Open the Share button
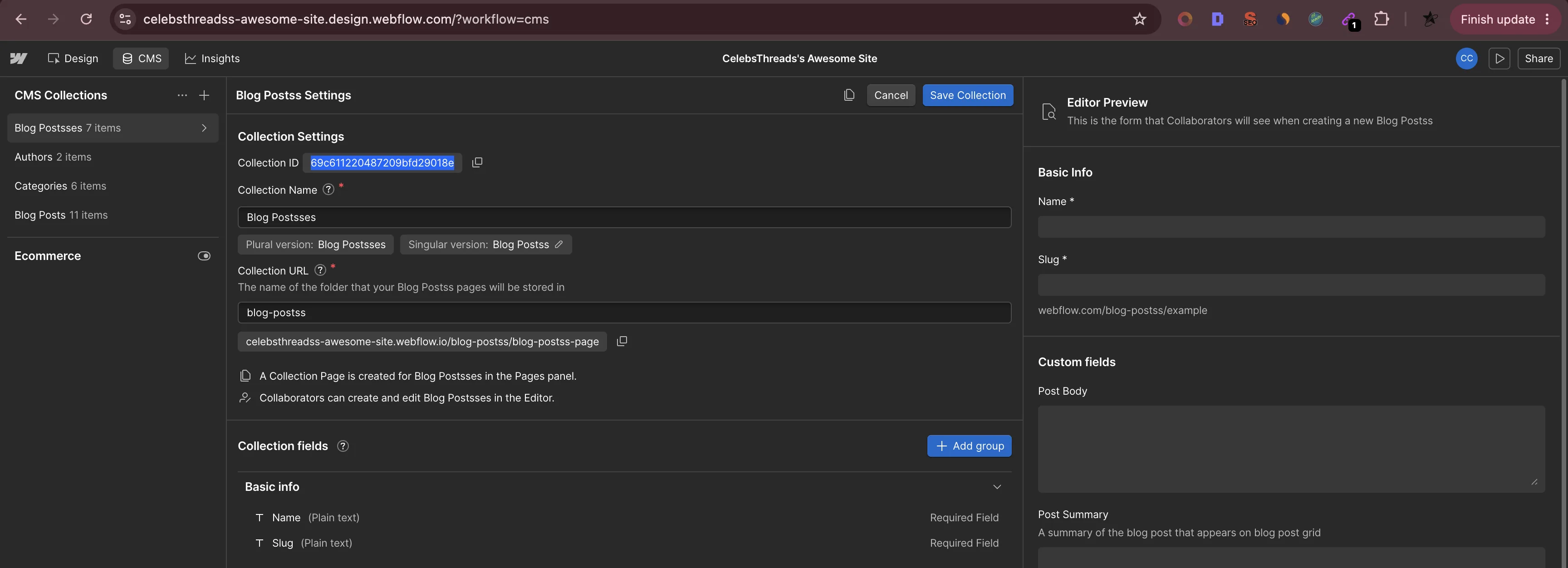This screenshot has width=1568, height=568. pyautogui.click(x=1538, y=59)
